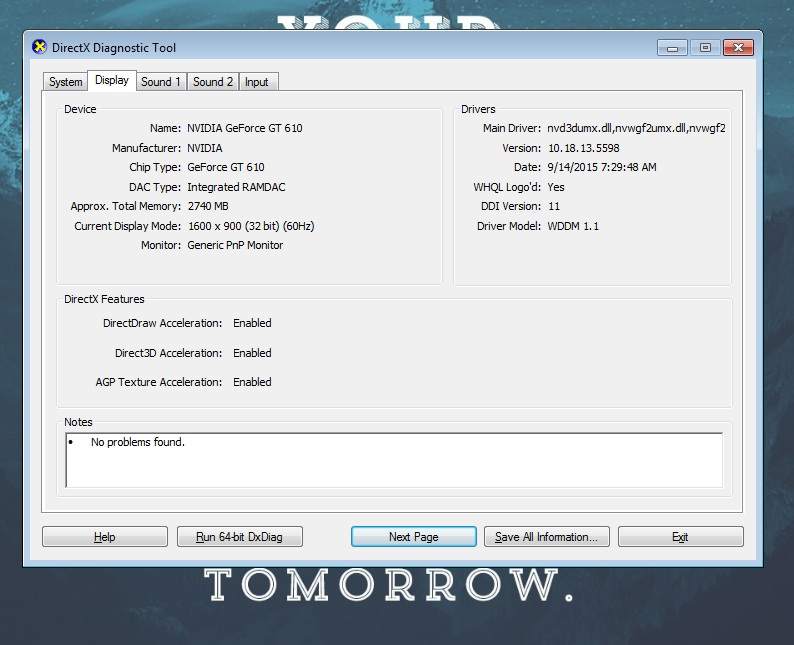Switch to the System tab
The height and width of the screenshot is (645, 794).
(x=66, y=82)
